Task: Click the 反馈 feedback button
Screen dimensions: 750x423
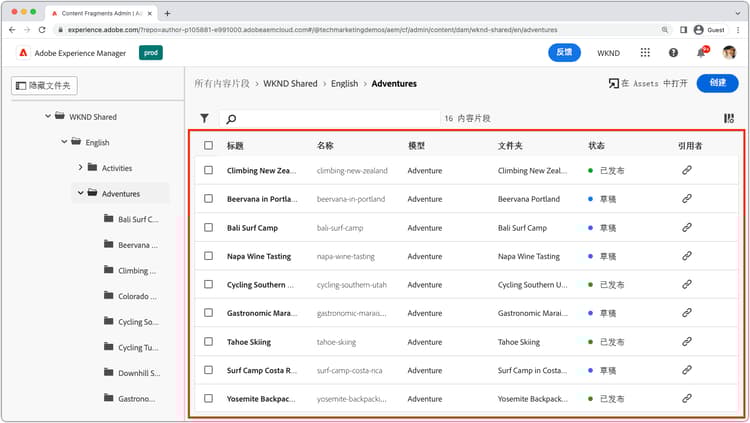Action: [x=564, y=53]
